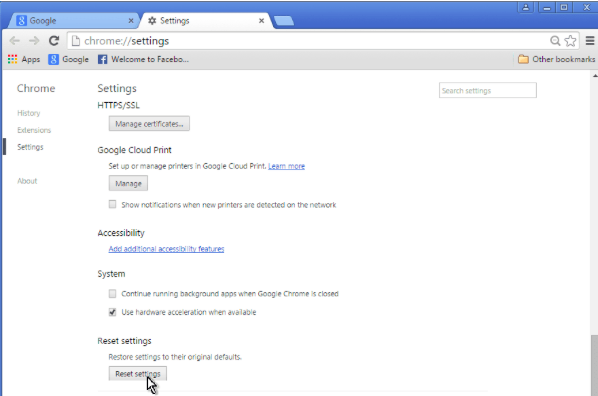Viewport: 598px width, 396px height.
Task: Click the Reset settings button
Action: 138,373
